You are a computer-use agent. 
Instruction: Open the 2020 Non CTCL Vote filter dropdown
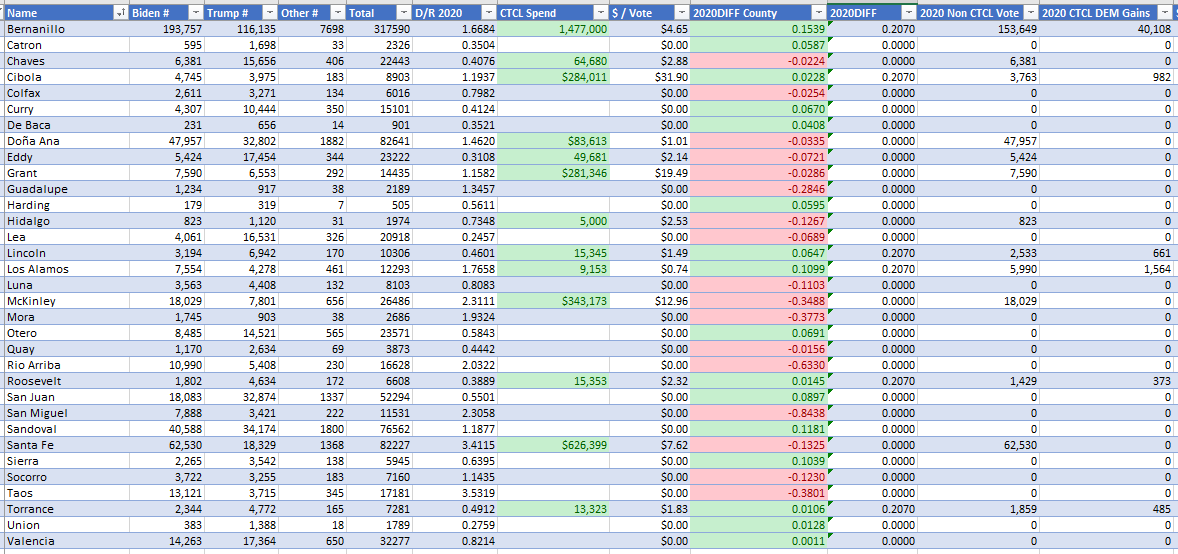(x=1032, y=14)
